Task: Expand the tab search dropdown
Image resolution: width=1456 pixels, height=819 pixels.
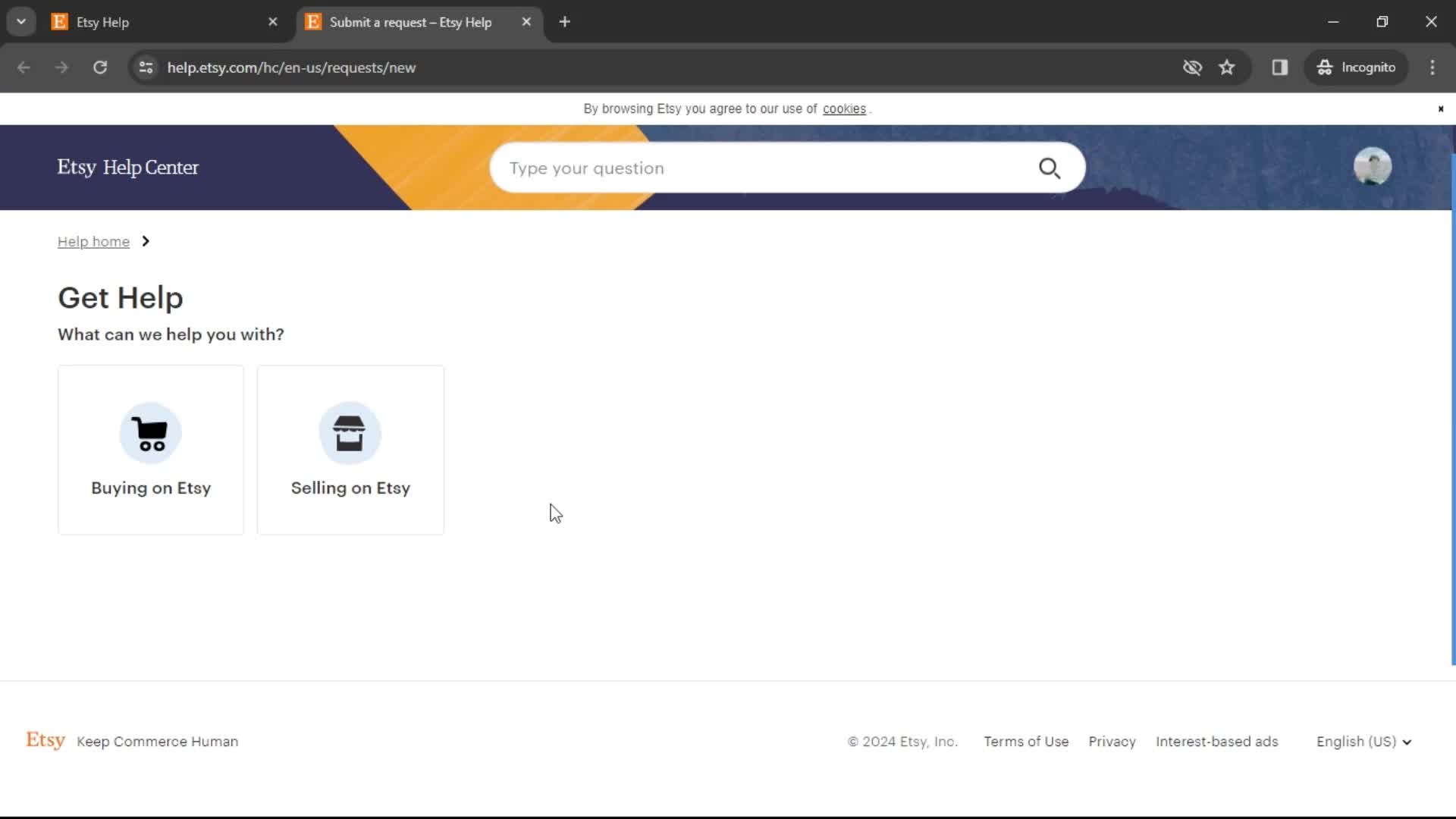Action: tap(21, 22)
